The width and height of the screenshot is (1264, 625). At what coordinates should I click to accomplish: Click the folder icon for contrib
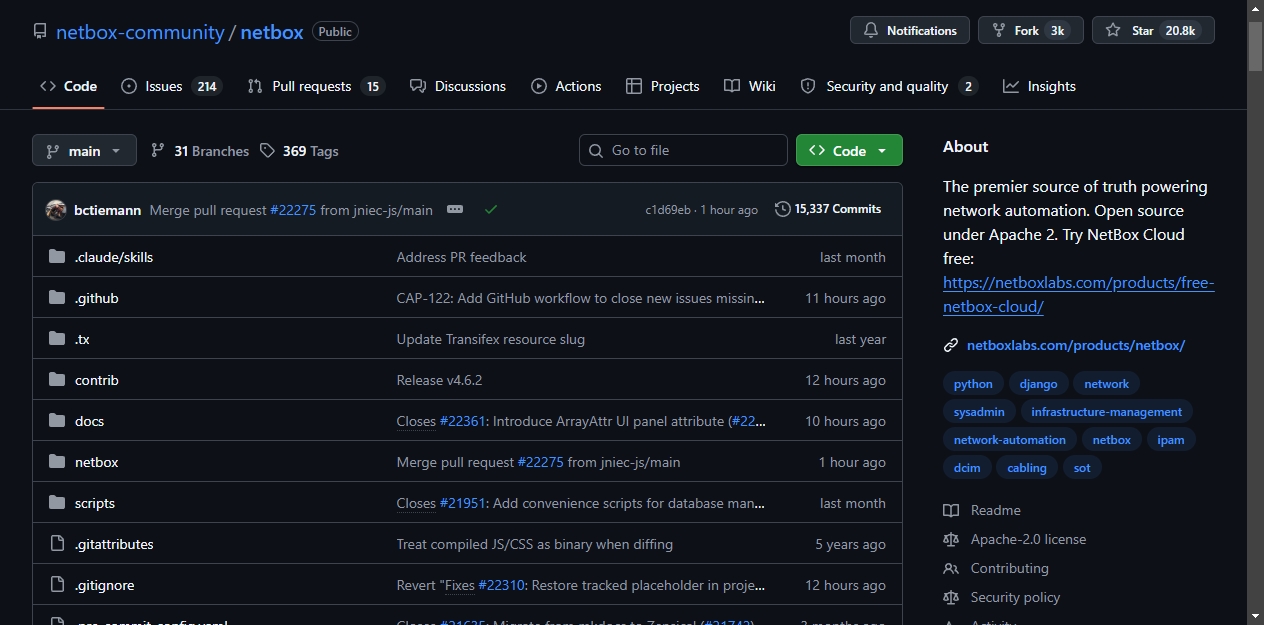pyautogui.click(x=56, y=380)
